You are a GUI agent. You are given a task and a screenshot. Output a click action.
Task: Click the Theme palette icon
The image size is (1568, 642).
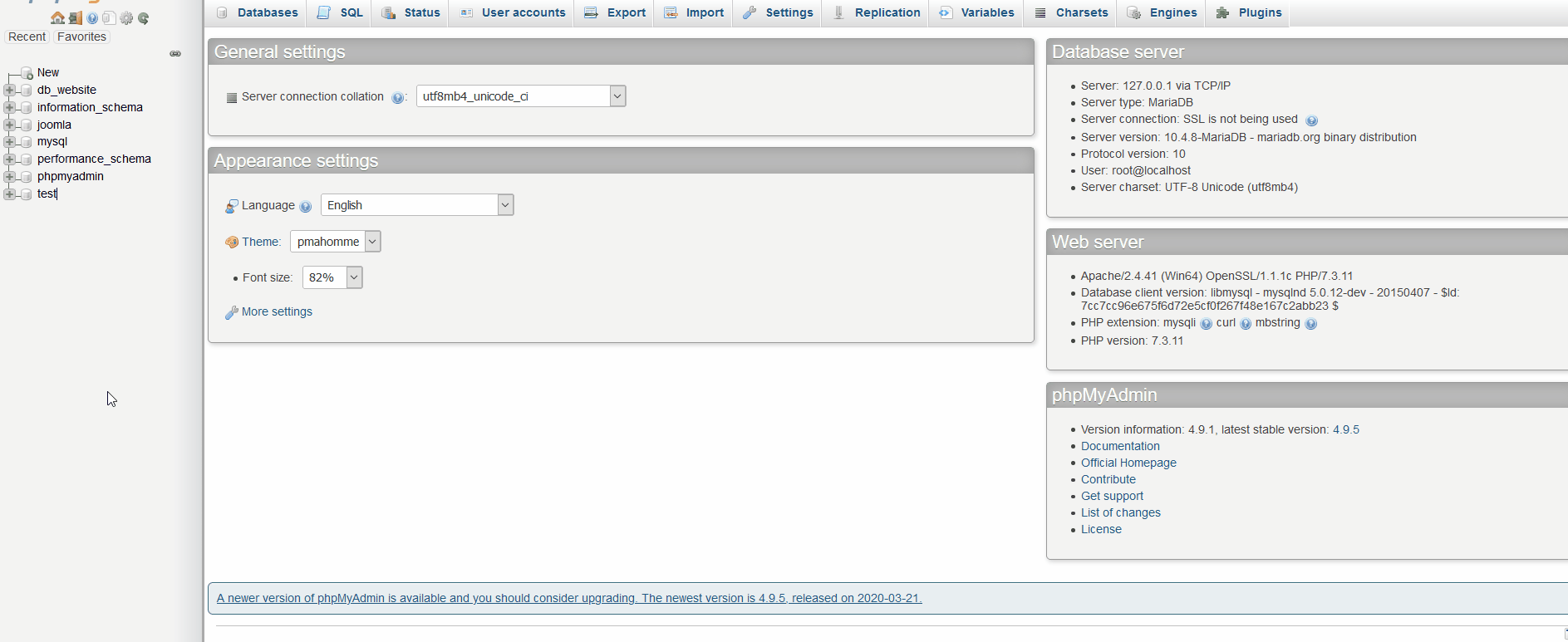click(x=232, y=243)
